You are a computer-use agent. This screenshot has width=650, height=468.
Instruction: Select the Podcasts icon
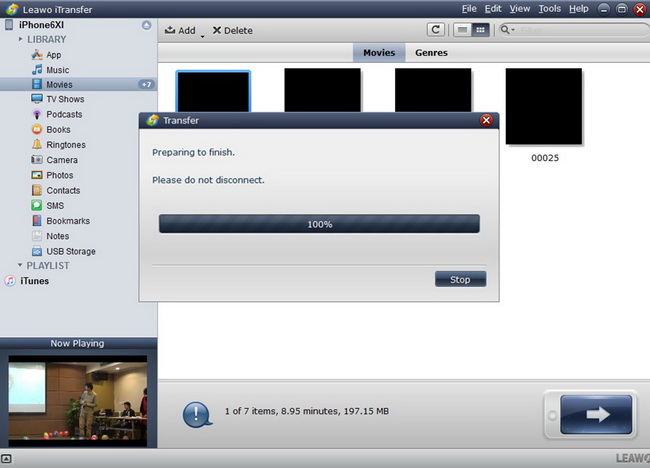[37, 114]
